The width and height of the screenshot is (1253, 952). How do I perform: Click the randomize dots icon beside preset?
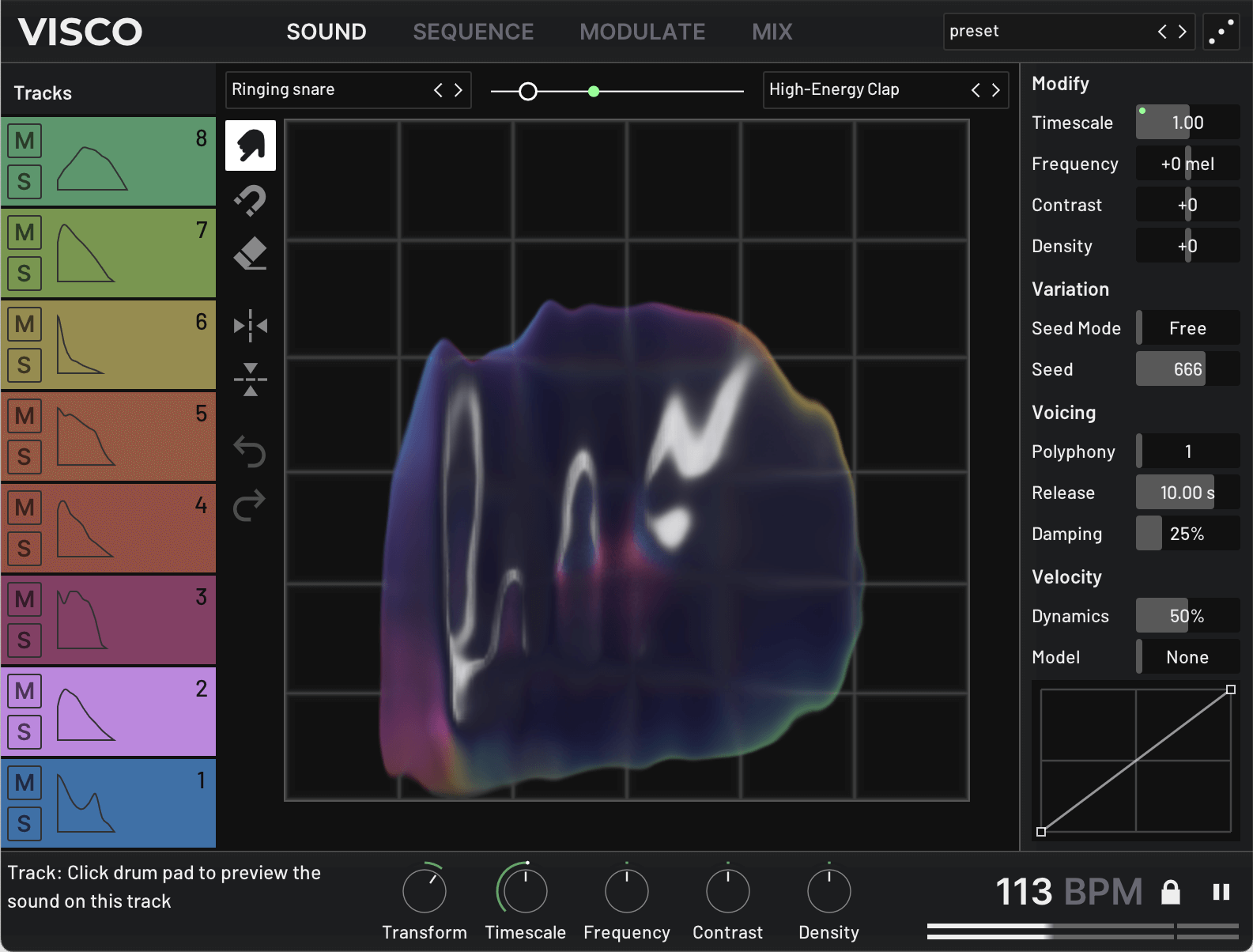(x=1221, y=32)
